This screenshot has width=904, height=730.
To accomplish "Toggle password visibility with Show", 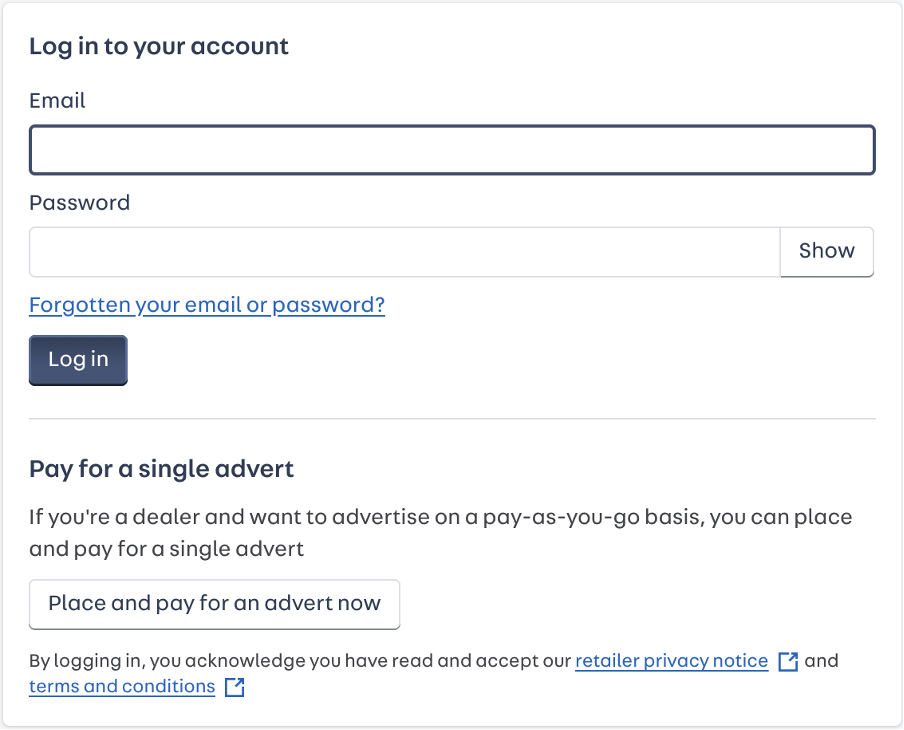I will 827,251.
